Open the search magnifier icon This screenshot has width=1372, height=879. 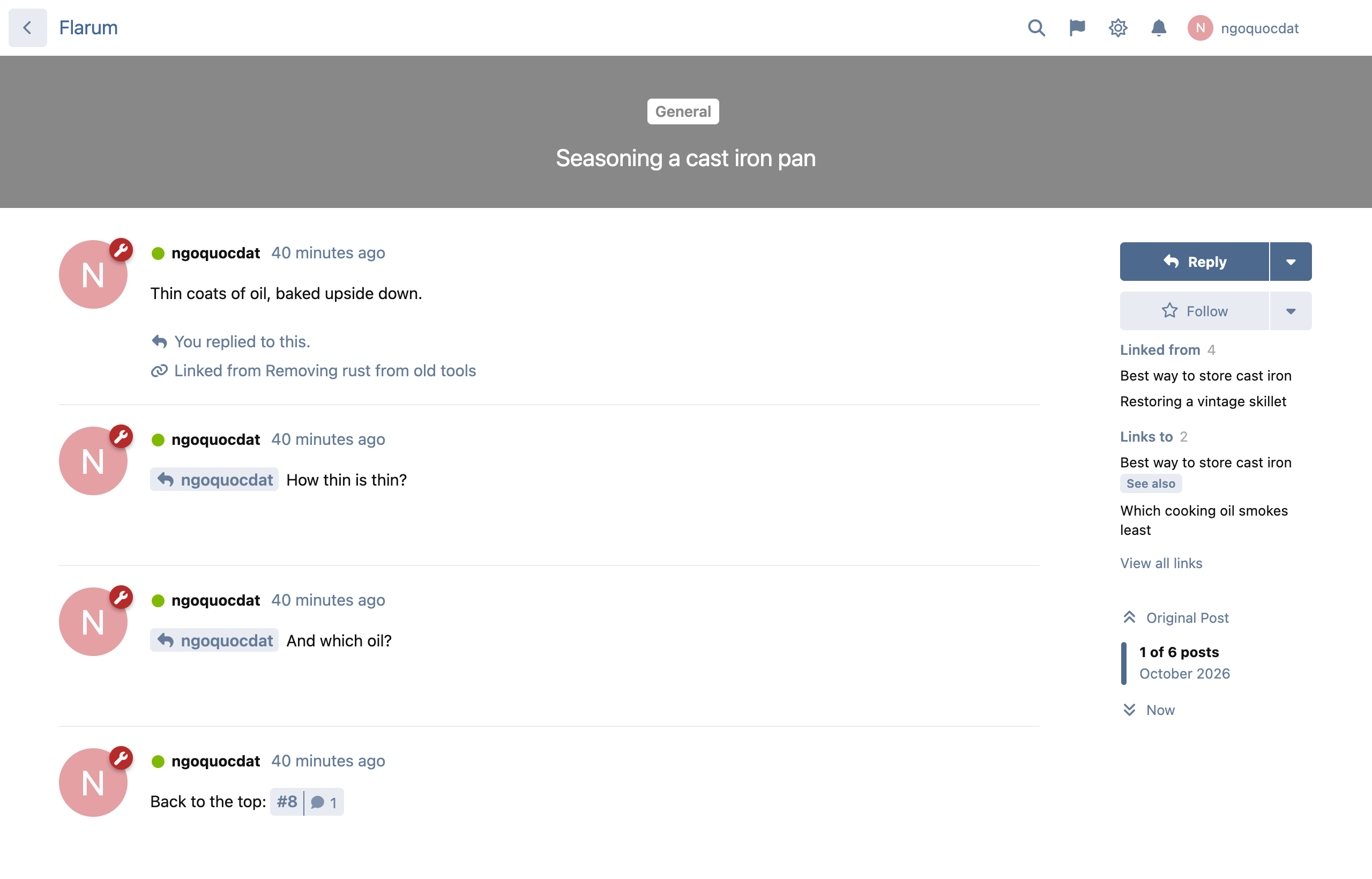(x=1037, y=28)
